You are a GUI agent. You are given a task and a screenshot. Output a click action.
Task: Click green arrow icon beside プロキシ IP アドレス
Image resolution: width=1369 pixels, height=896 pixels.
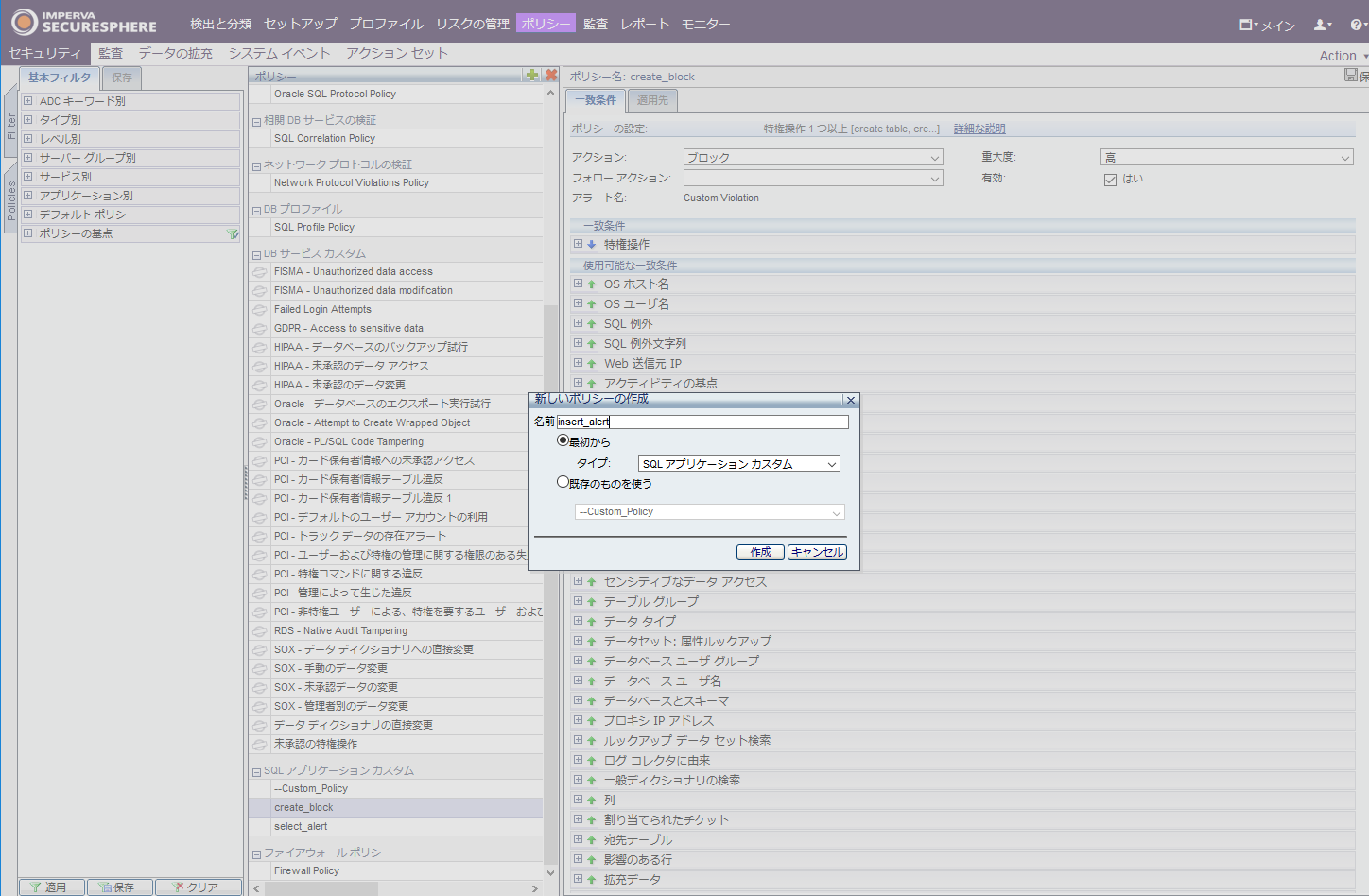[x=592, y=721]
